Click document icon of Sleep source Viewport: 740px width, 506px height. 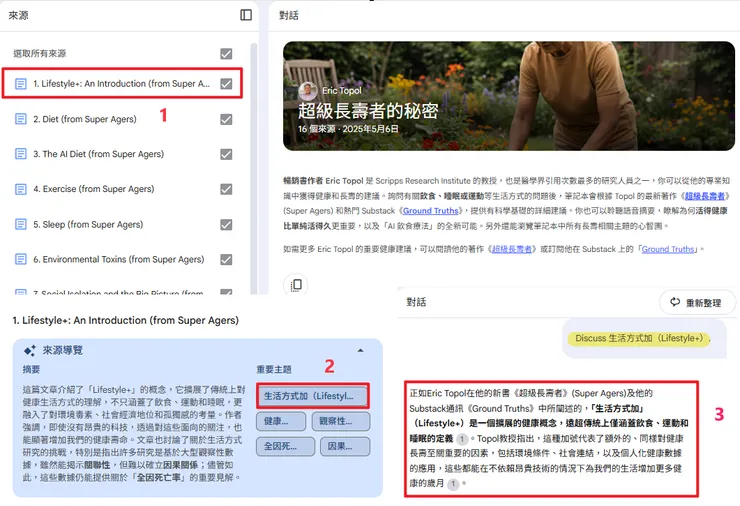(x=21, y=224)
